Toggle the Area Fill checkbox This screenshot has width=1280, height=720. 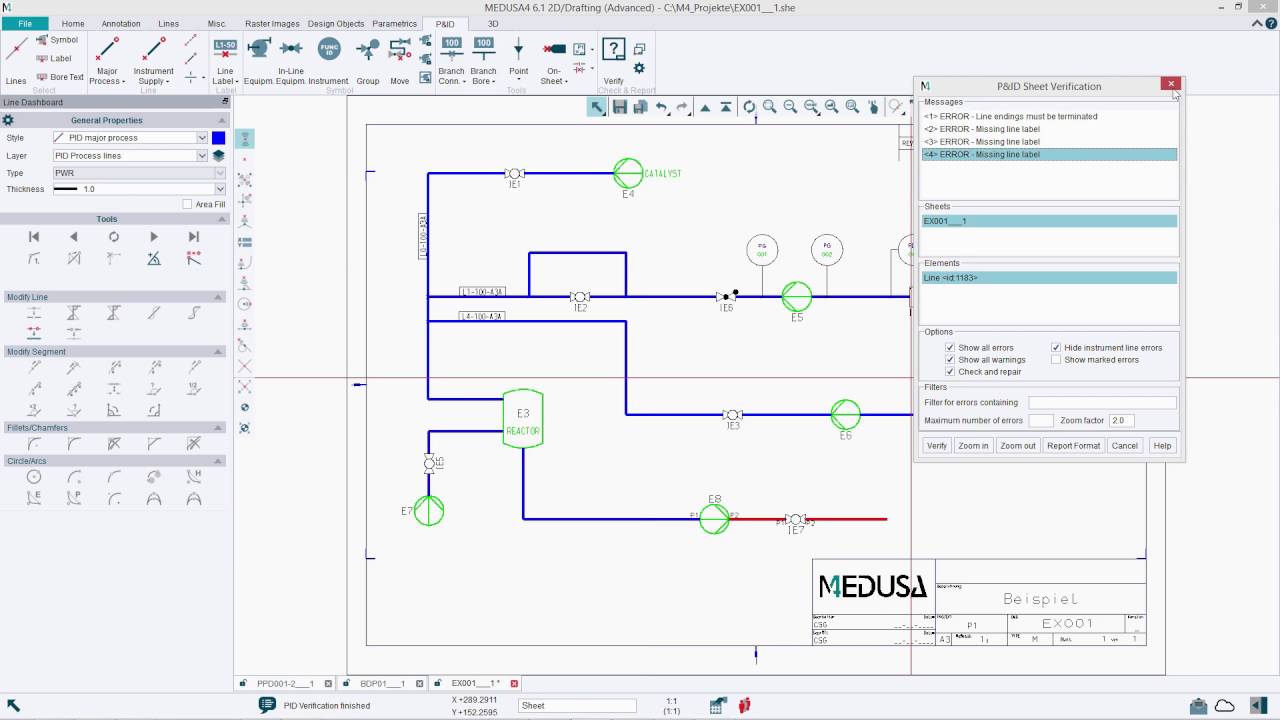187,204
